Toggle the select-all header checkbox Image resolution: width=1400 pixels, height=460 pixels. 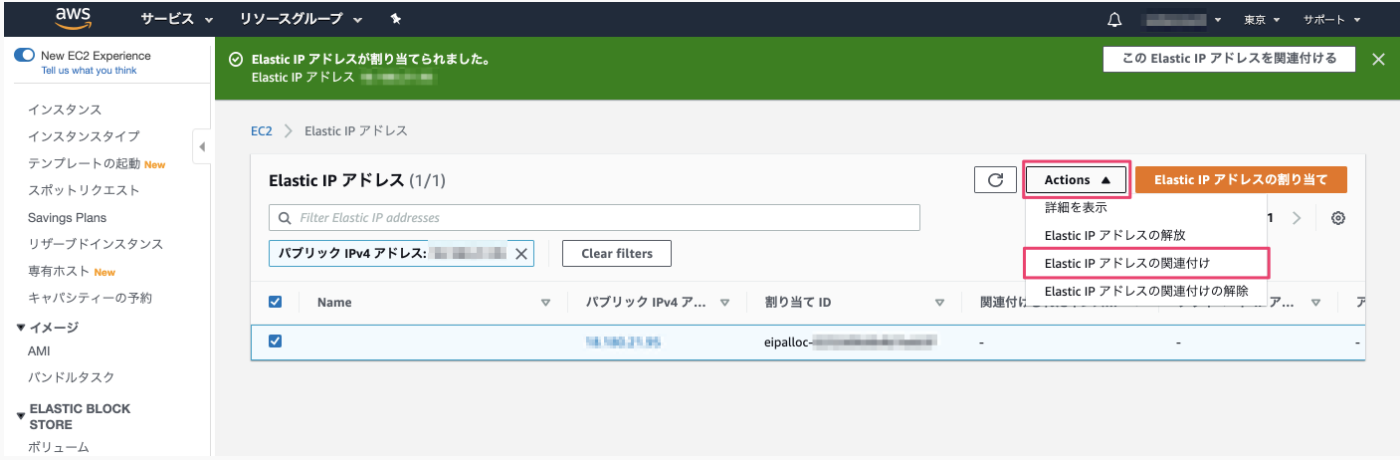pyautogui.click(x=276, y=302)
